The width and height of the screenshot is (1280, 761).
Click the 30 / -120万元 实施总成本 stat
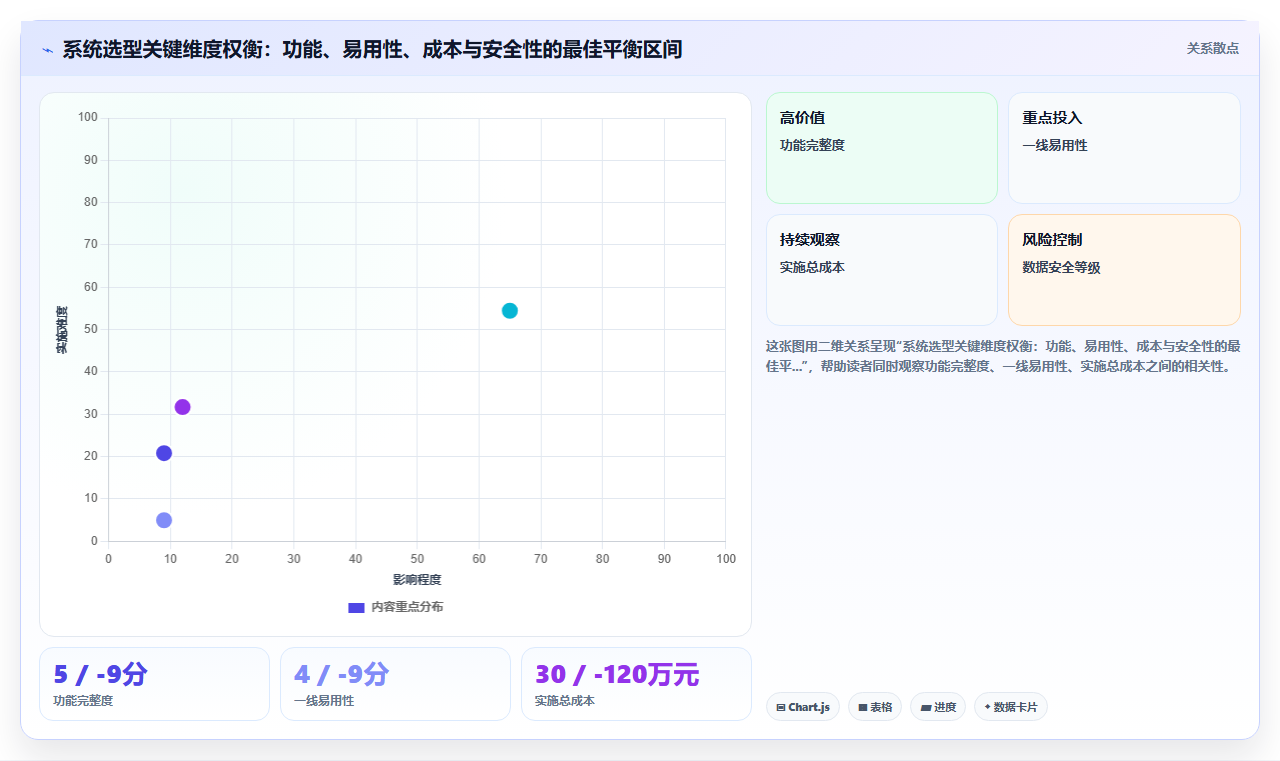click(x=636, y=684)
